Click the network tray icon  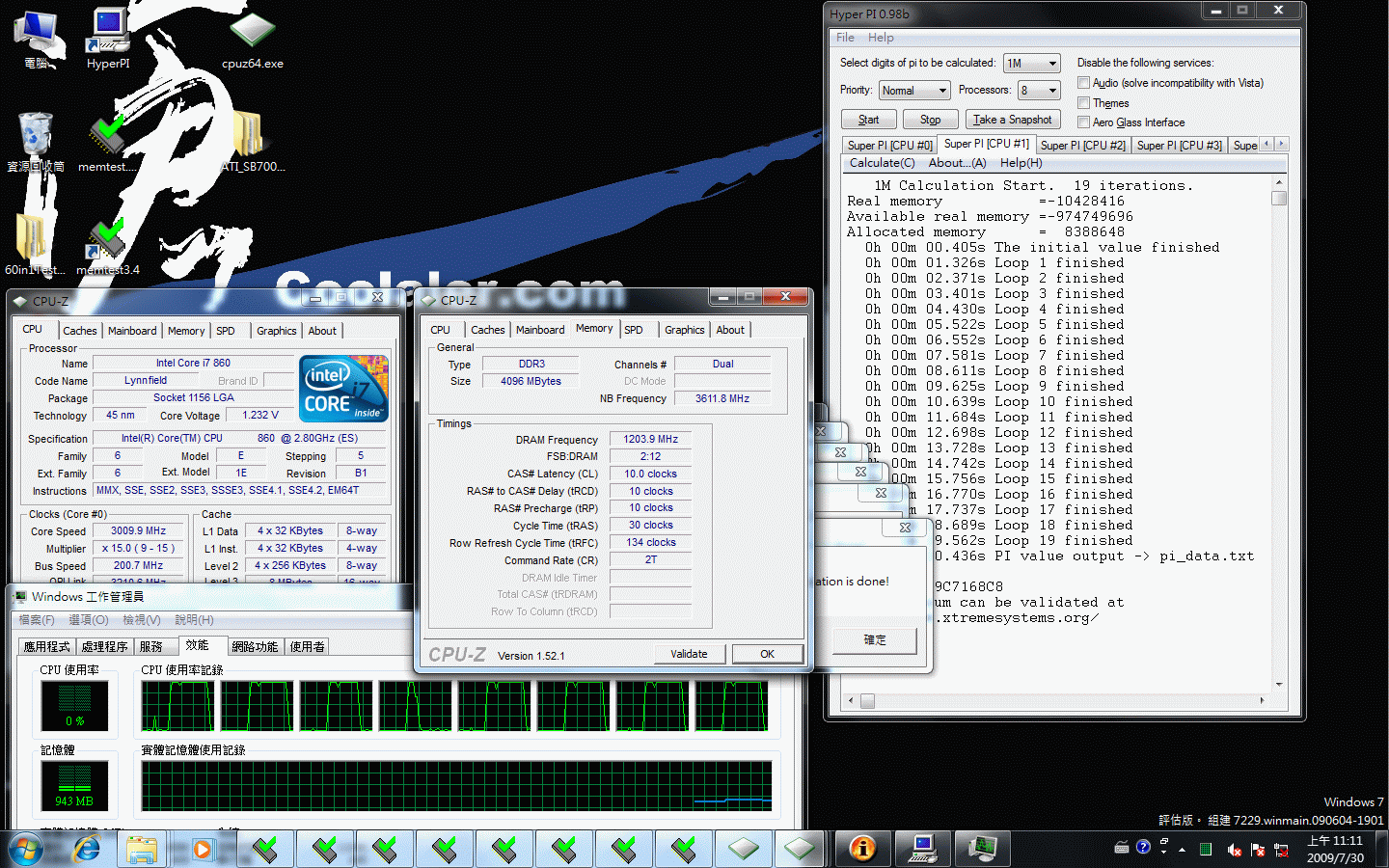click(x=1281, y=850)
